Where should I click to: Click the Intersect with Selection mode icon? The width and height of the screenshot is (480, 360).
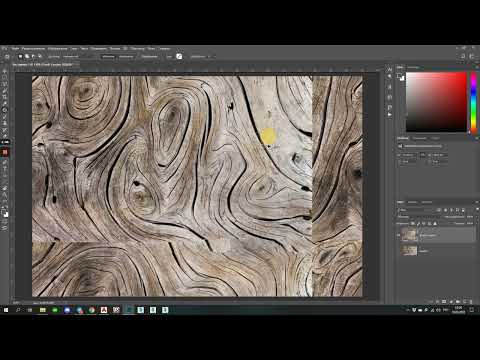coord(40,57)
